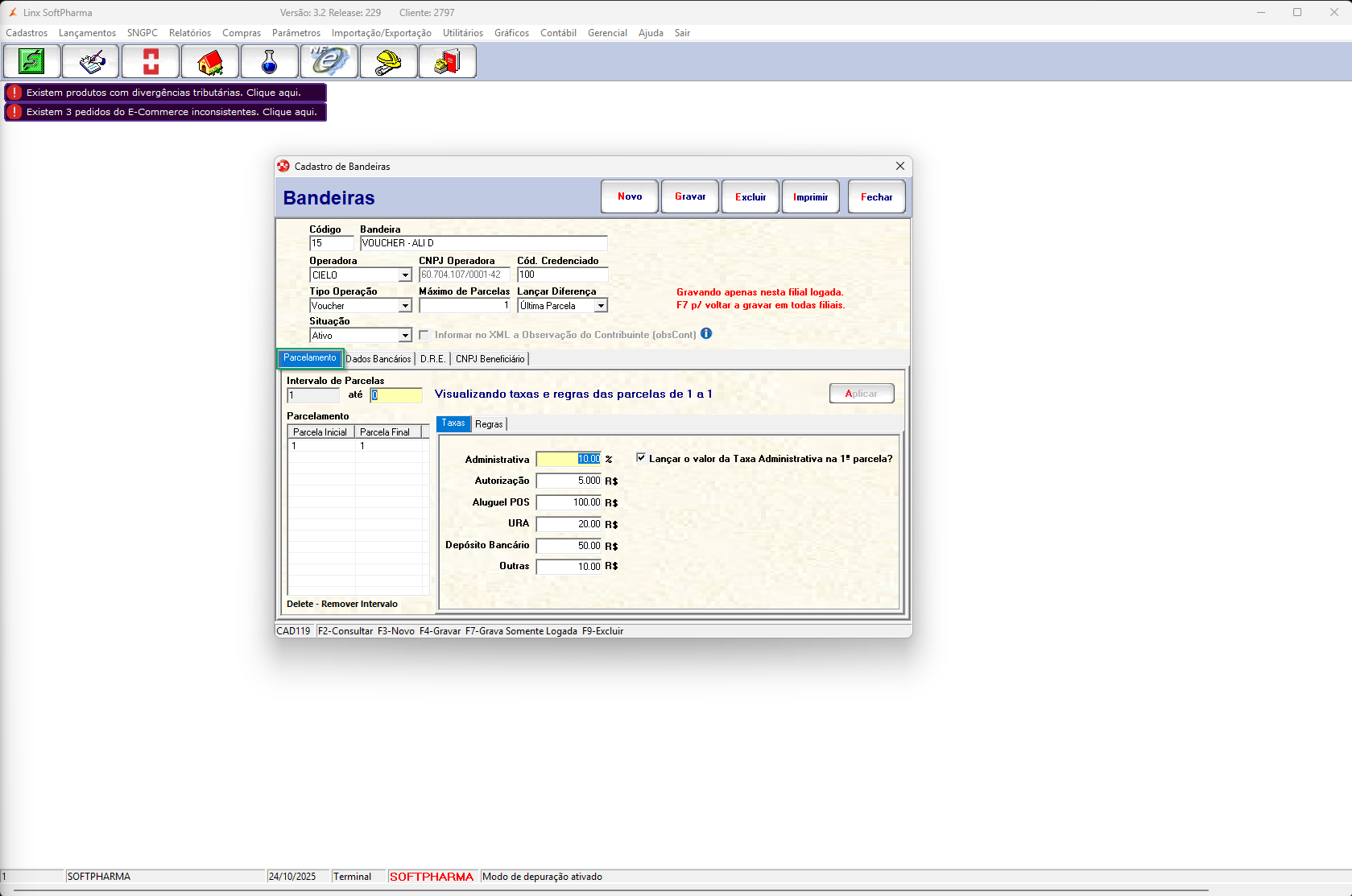
Task: Click the green S toolbar icon
Action: [x=32, y=61]
